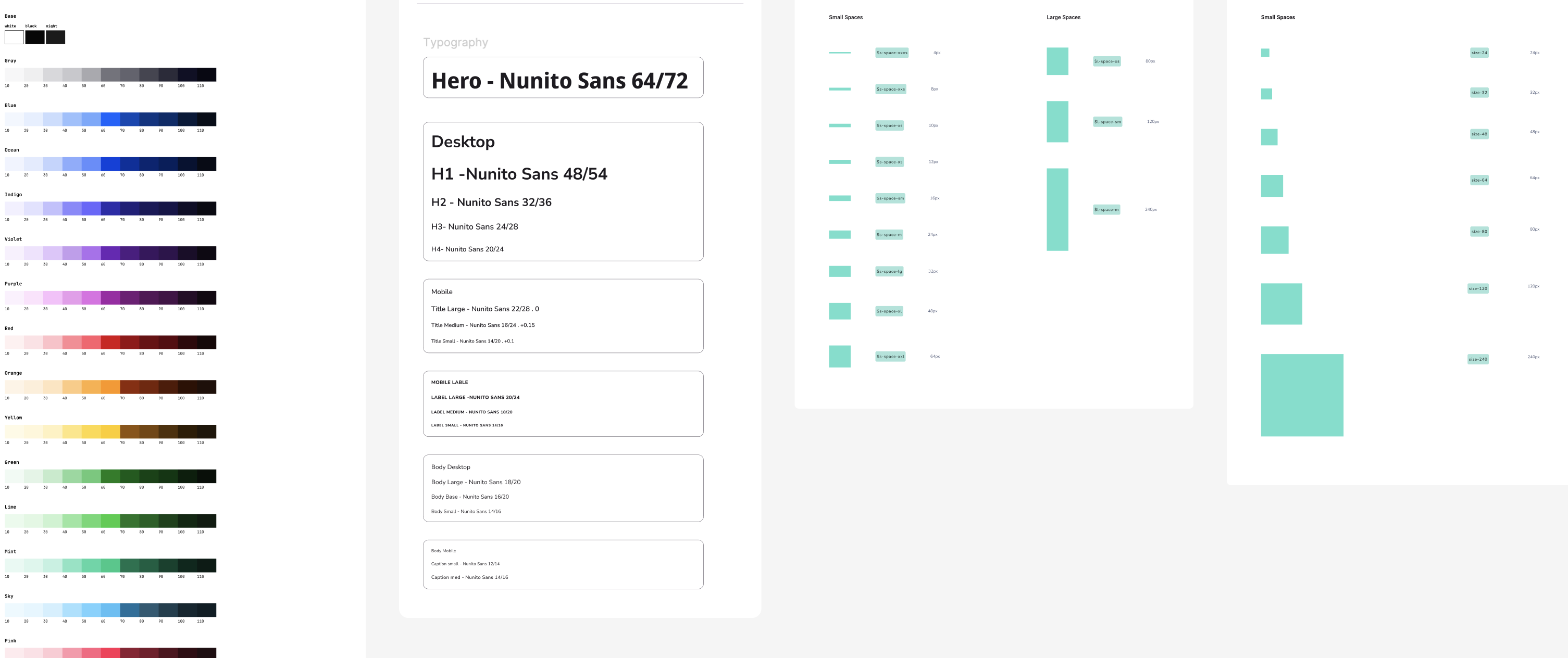Select the Body Base - Nunito Sans 16/20 text
Image resolution: width=1568 pixels, height=658 pixels.
(x=470, y=497)
